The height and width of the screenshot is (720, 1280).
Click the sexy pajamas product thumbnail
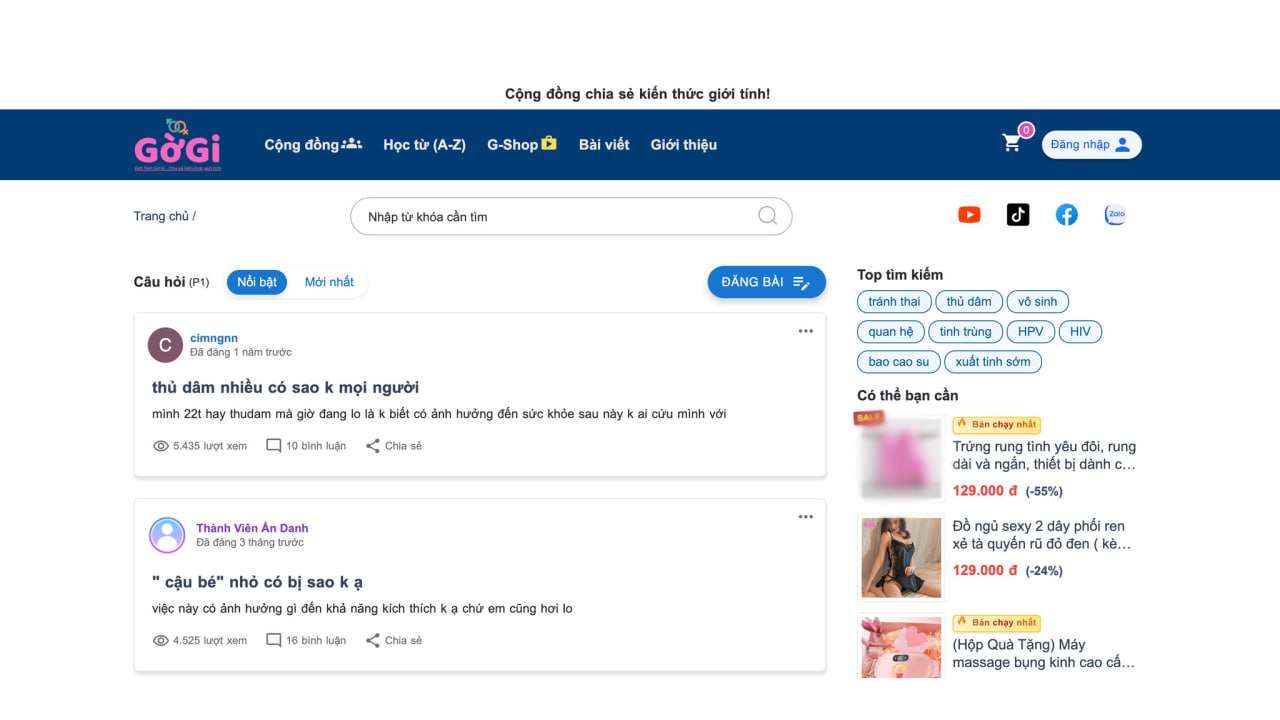point(899,557)
